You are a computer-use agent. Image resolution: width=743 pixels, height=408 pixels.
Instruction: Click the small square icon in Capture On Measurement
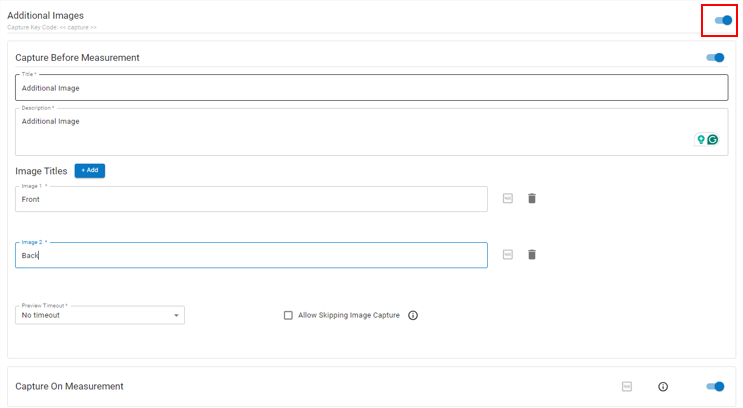pos(627,386)
